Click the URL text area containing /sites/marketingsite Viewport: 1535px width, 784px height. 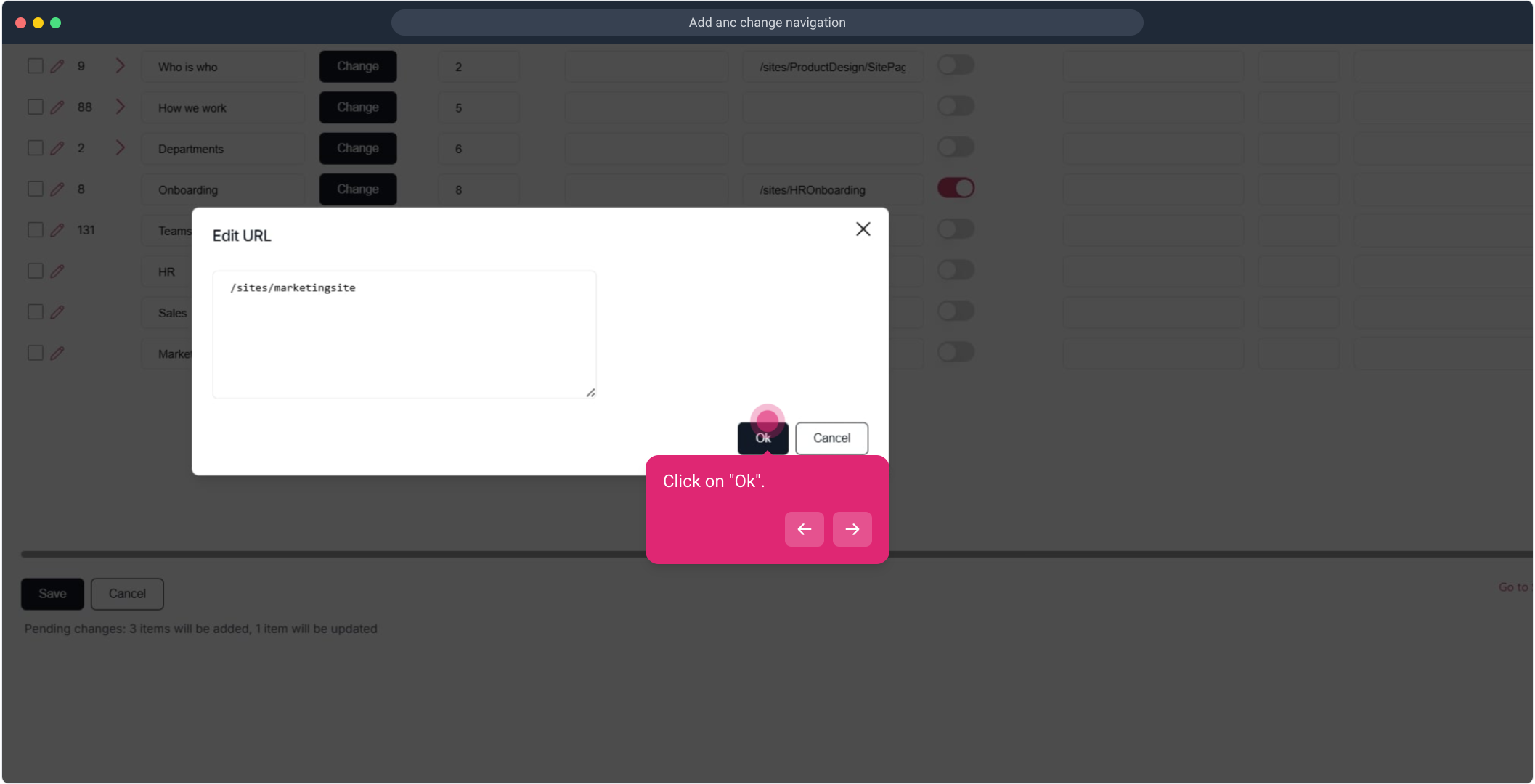(404, 335)
